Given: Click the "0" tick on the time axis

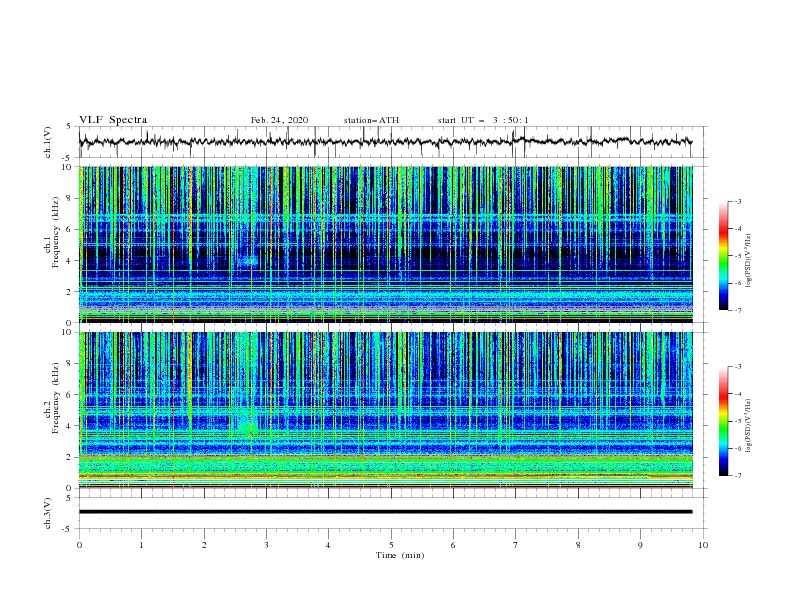Looking at the screenshot, I should (x=79, y=545).
